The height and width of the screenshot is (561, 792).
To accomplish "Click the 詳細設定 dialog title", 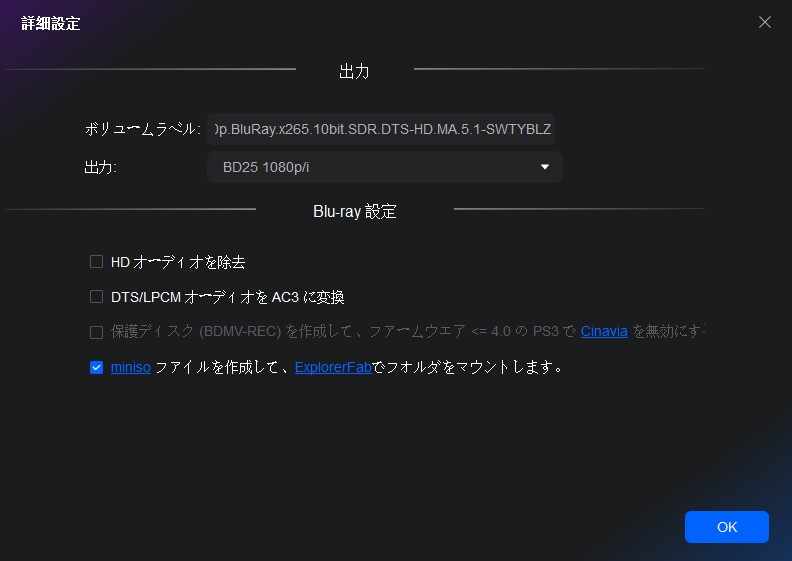I will point(51,23).
